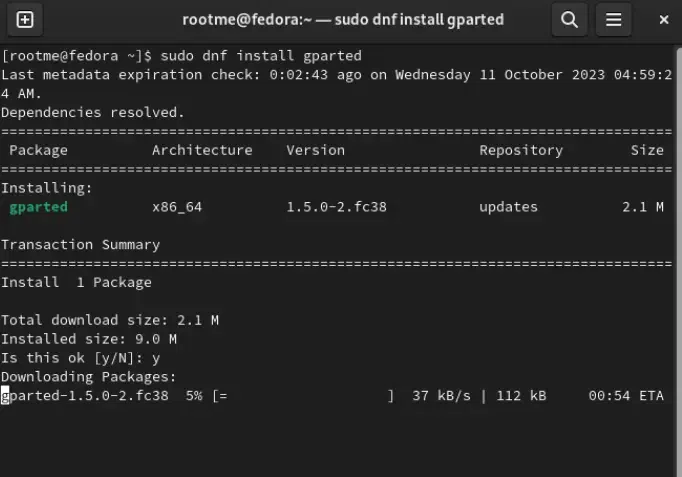Click the '5%' progress percentage

pyautogui.click(x=194, y=396)
